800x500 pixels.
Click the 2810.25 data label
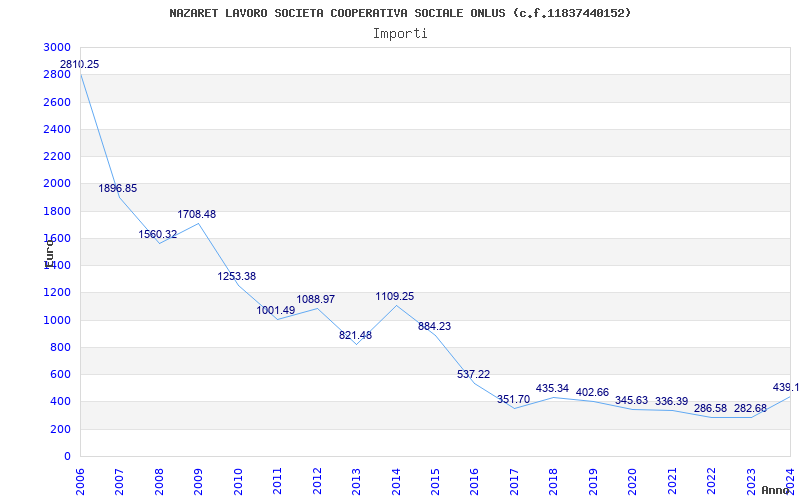click(80, 65)
